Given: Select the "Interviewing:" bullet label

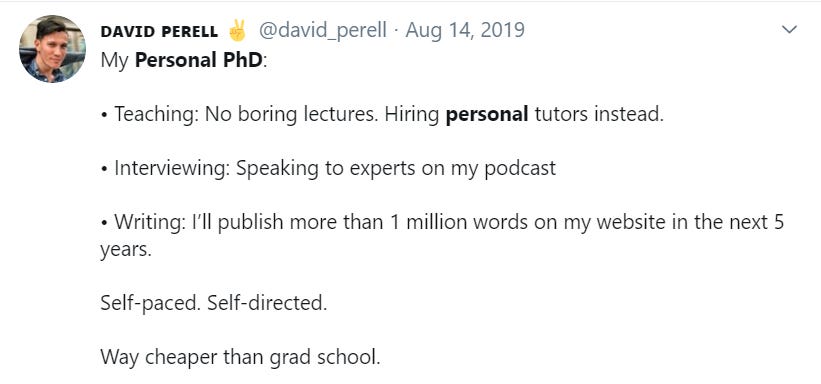Looking at the screenshot, I should [172, 169].
